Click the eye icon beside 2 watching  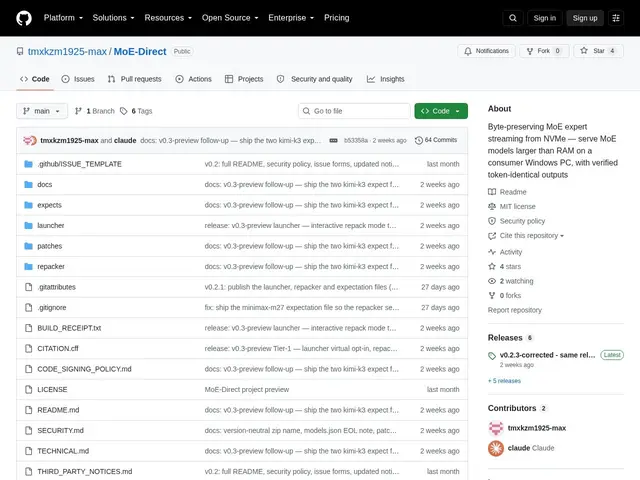[492, 281]
